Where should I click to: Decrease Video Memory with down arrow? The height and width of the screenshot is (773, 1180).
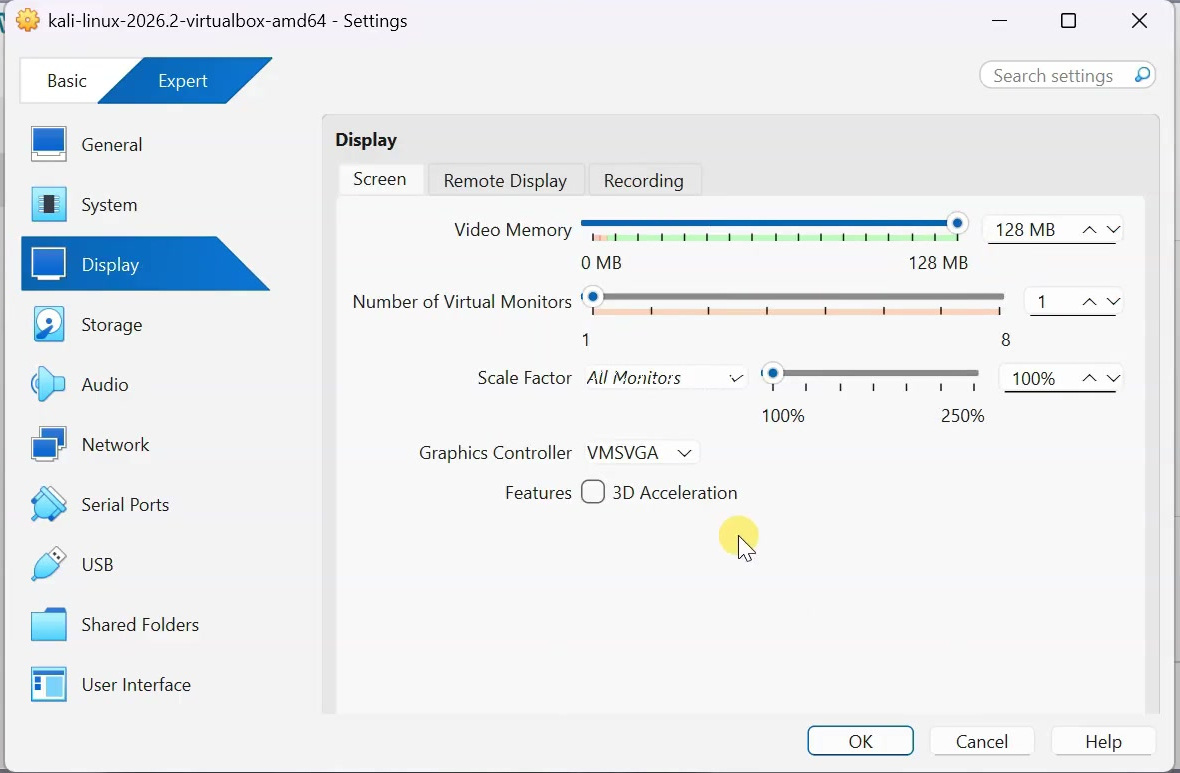pyautogui.click(x=1113, y=230)
